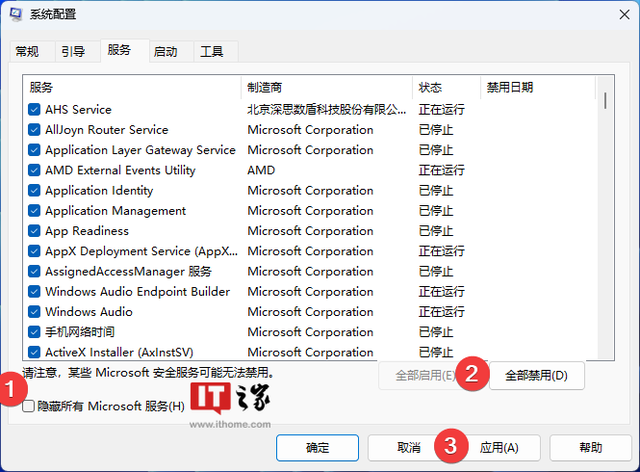Toggle the Windows Audio checkbox

[34, 312]
